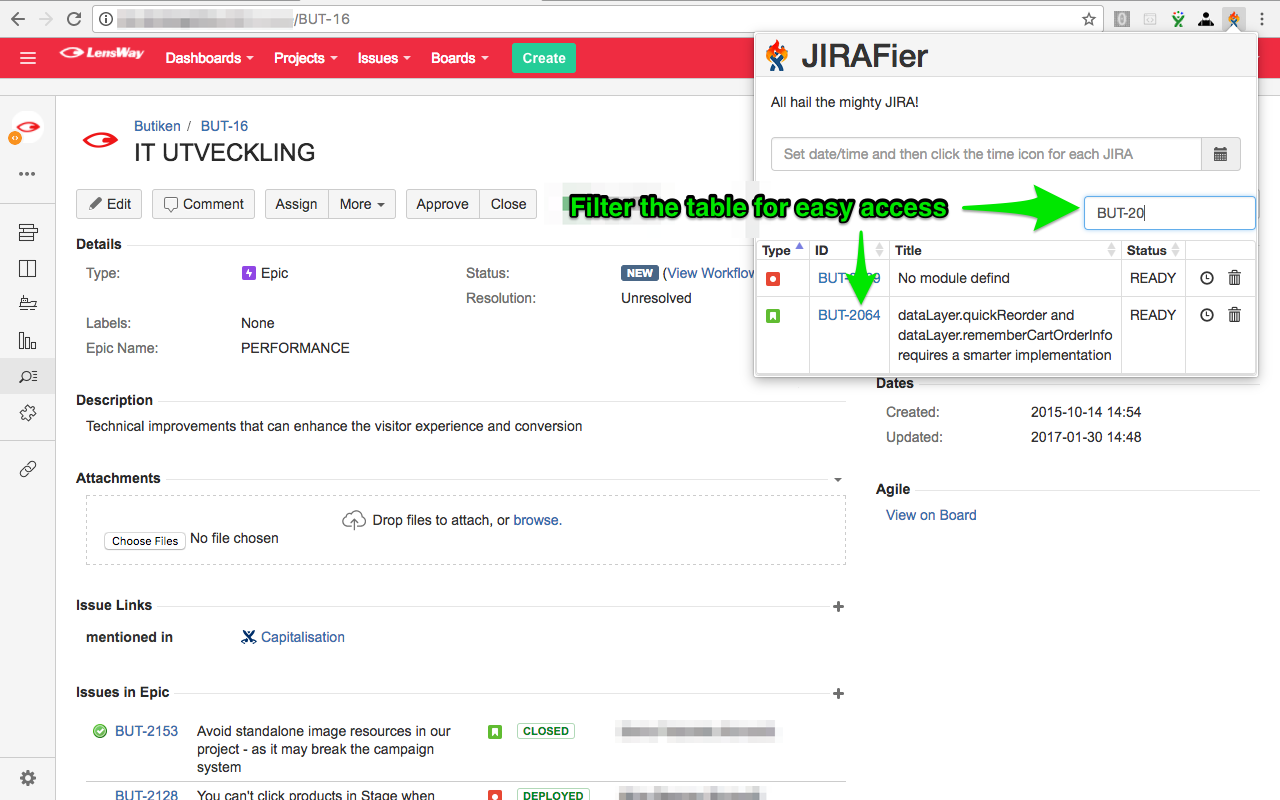The height and width of the screenshot is (800, 1280).
Task: Open the Releases ship icon in the sidebar
Action: pos(28,304)
